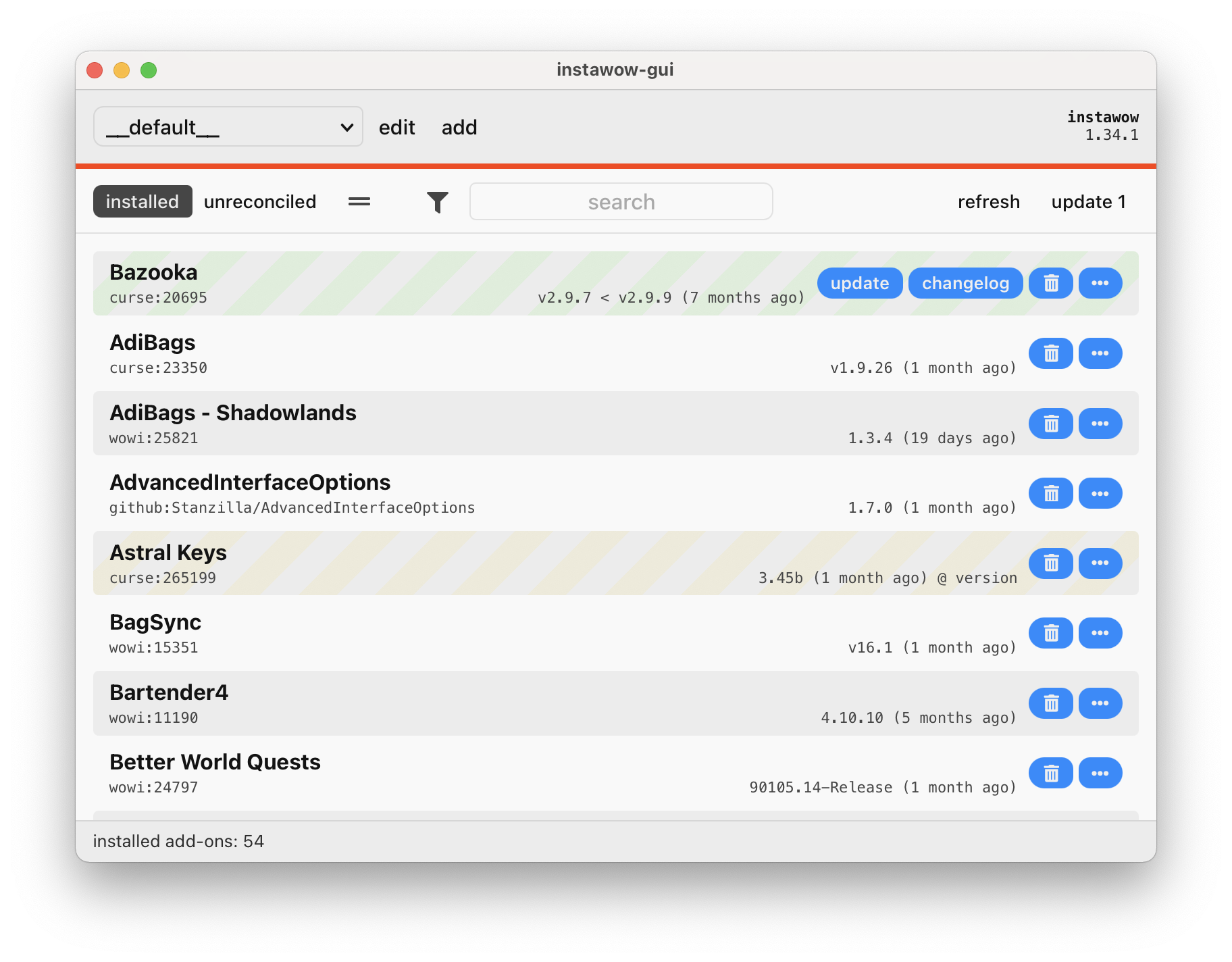1232x962 pixels.
Task: Delete Bartender4 using trash icon
Action: tap(1050, 703)
